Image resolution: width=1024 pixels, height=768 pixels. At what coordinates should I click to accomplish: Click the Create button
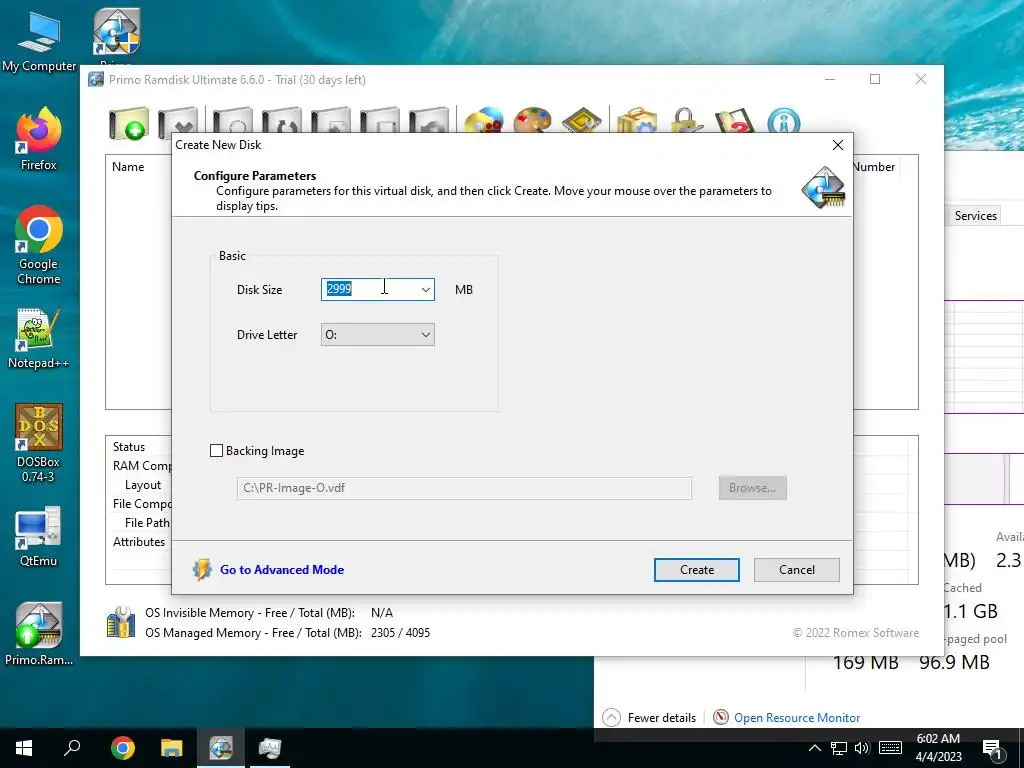click(x=697, y=569)
